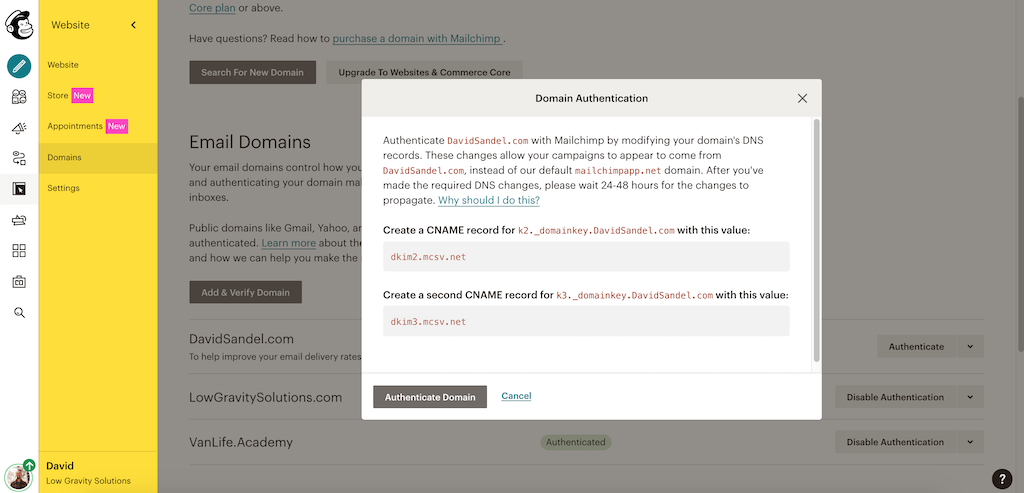Click k2._domainkey.DavidSandel.com record name
The height and width of the screenshot is (493, 1024).
coord(596,231)
